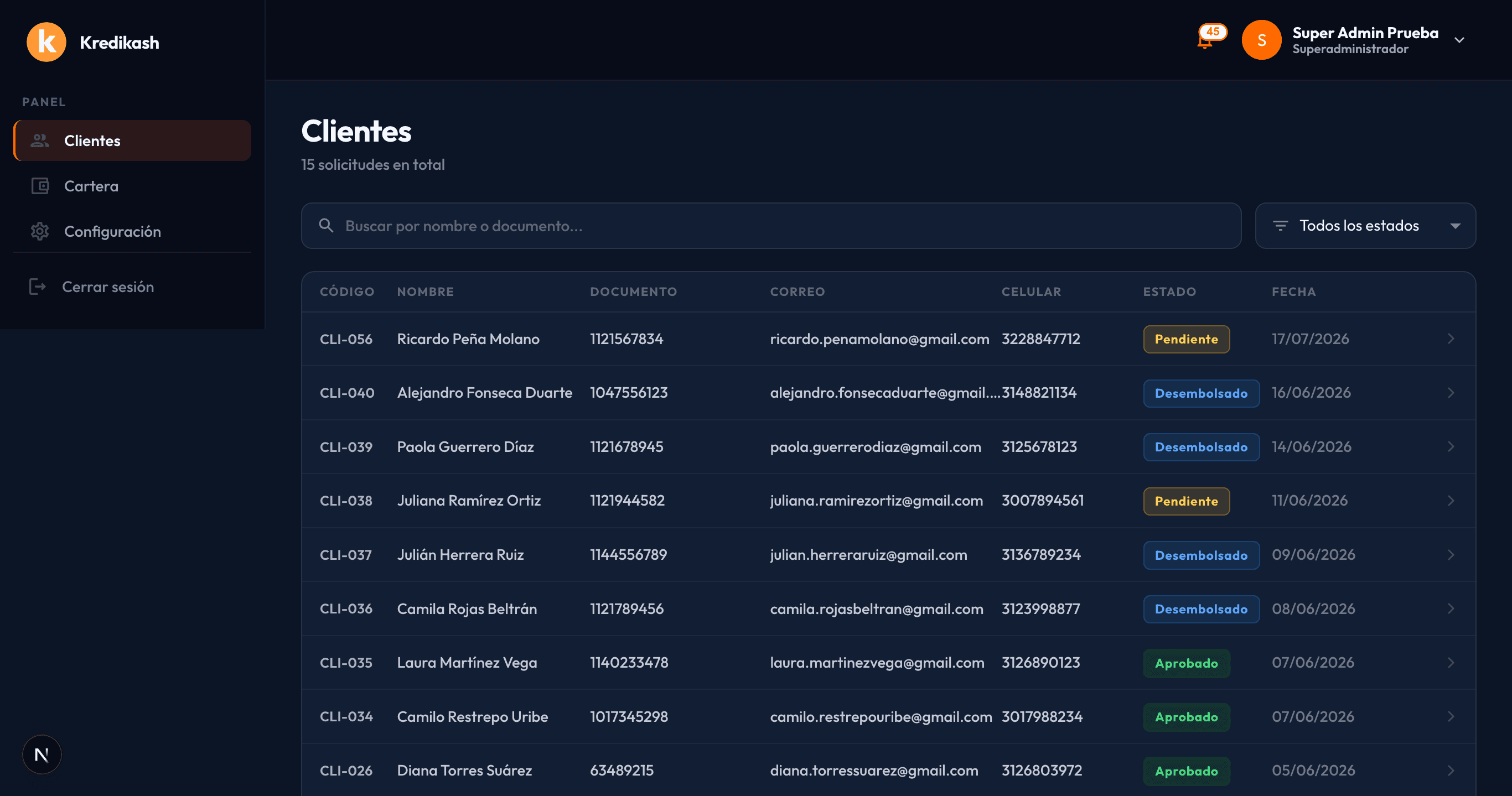The image size is (1512, 796).
Task: Select client code CLI-039
Action: tap(346, 446)
